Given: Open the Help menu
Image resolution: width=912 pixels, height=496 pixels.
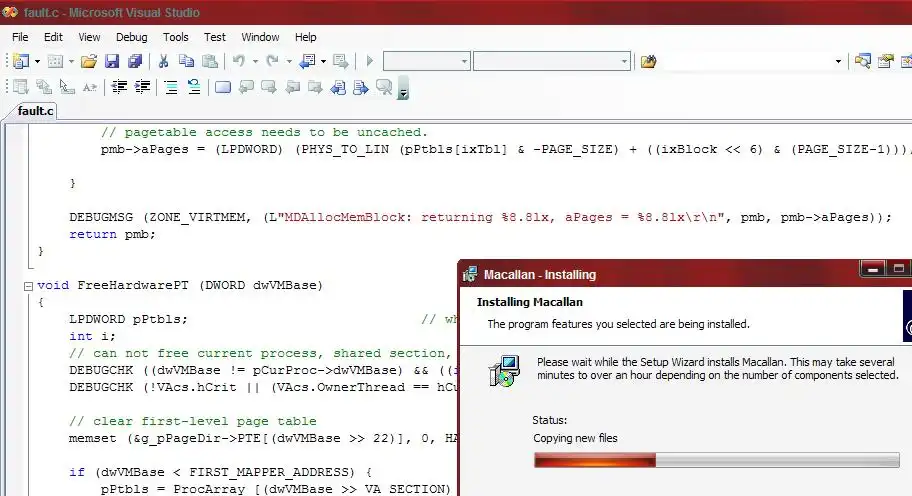Looking at the screenshot, I should coord(305,37).
